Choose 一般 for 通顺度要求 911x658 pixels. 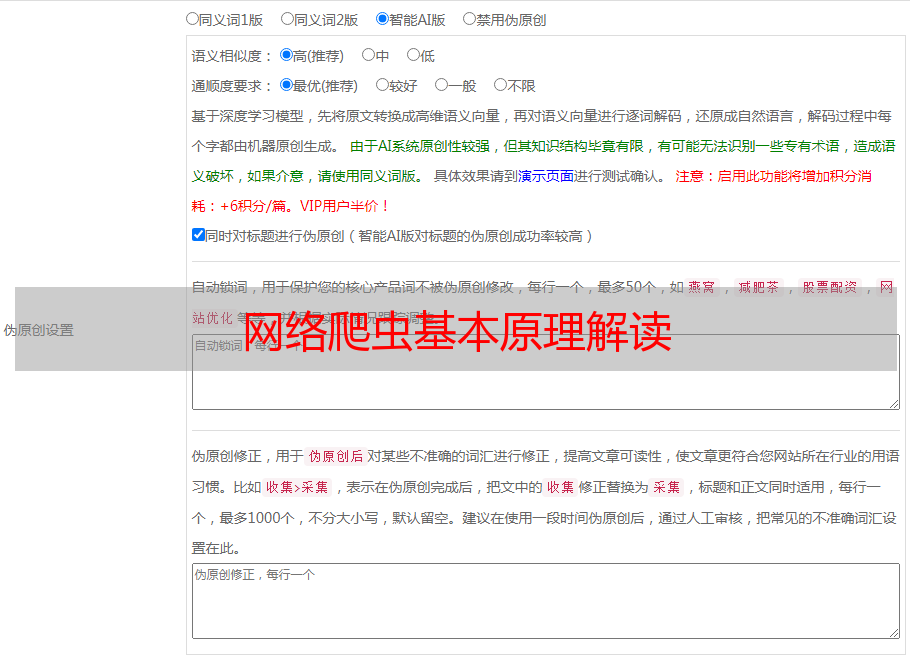coord(441,86)
